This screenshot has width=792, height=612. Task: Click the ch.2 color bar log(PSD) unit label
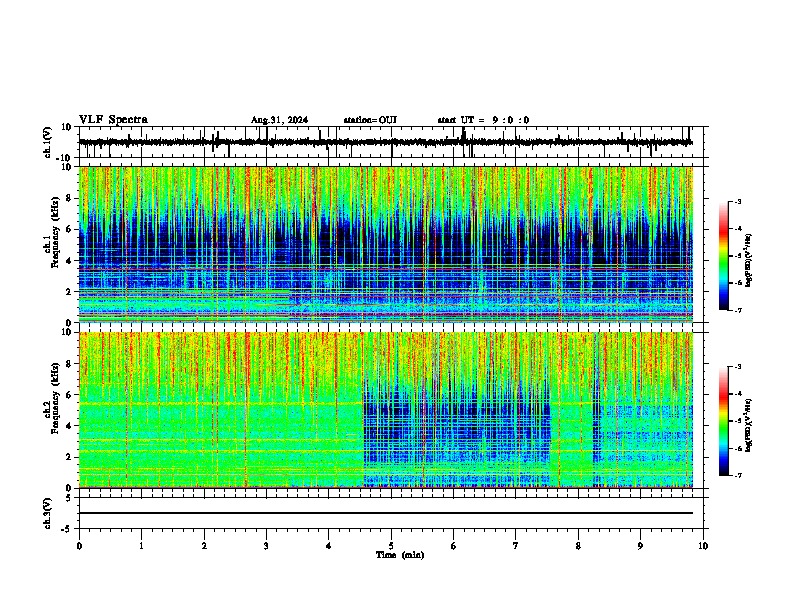click(x=749, y=425)
